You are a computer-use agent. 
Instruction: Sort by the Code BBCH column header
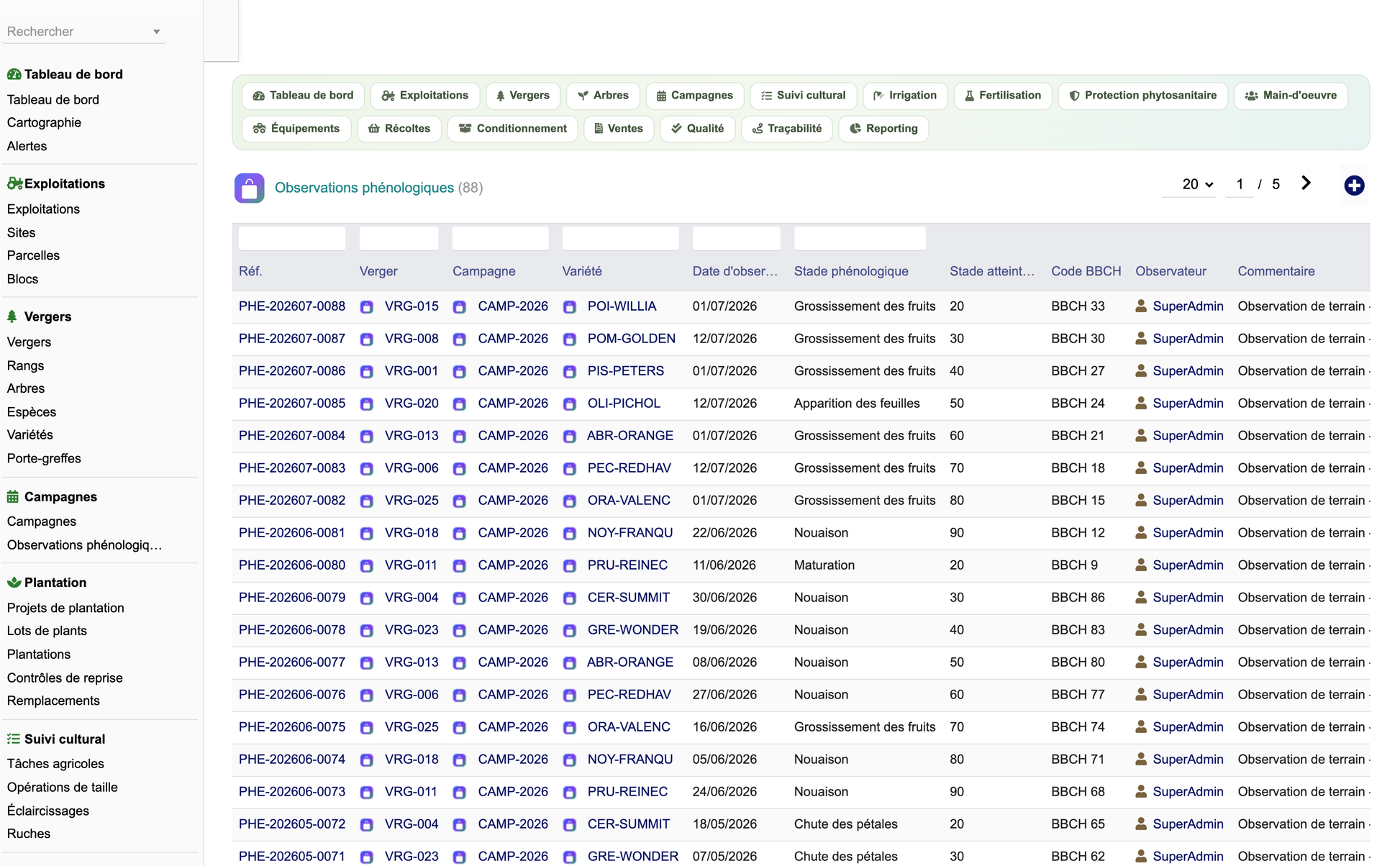point(1086,272)
